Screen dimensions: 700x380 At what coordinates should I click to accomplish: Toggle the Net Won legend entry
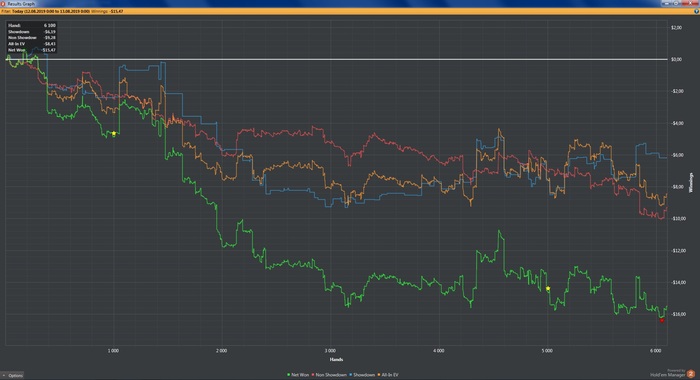point(298,375)
